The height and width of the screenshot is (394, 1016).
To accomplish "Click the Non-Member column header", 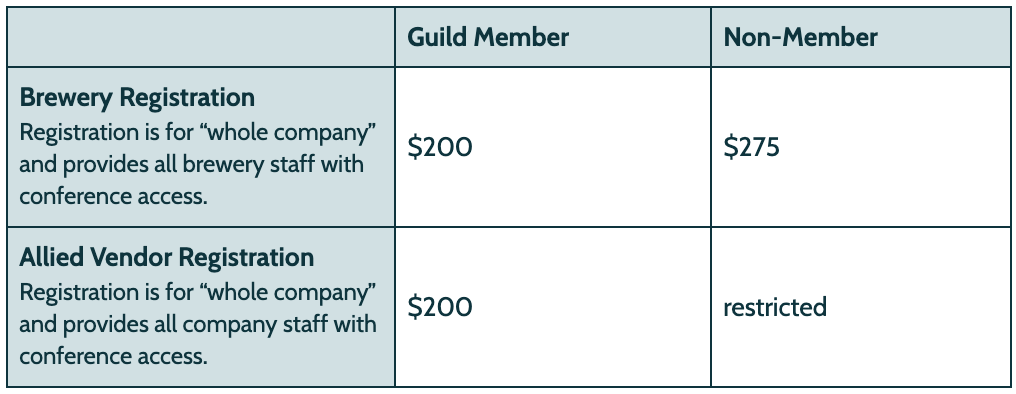I will pos(800,37).
